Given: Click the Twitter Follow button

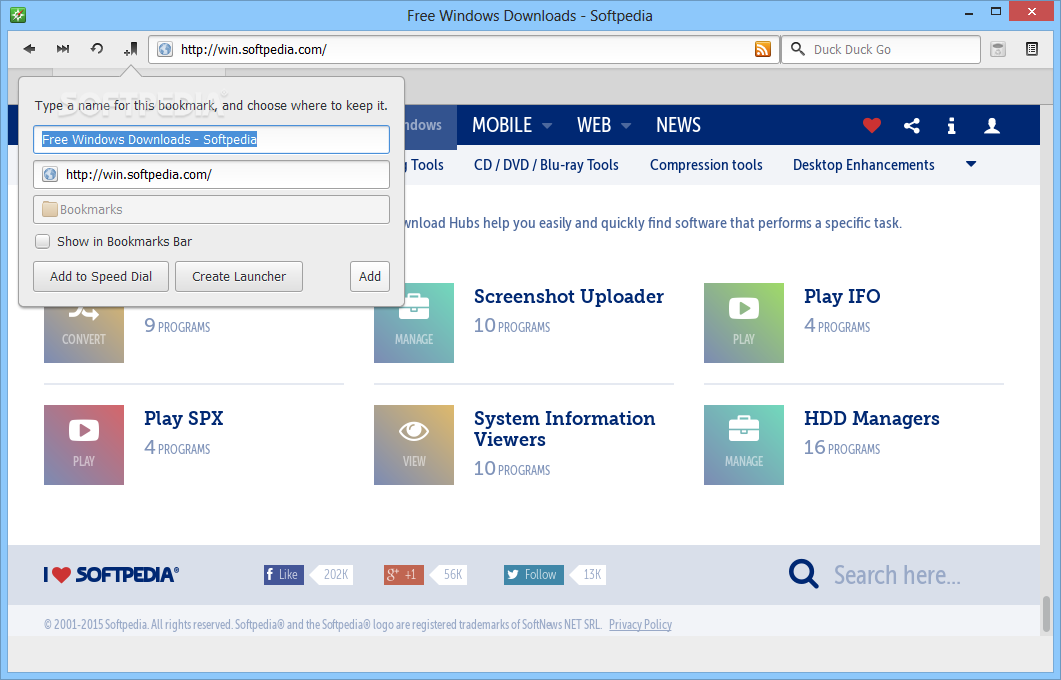Looking at the screenshot, I should tap(533, 574).
